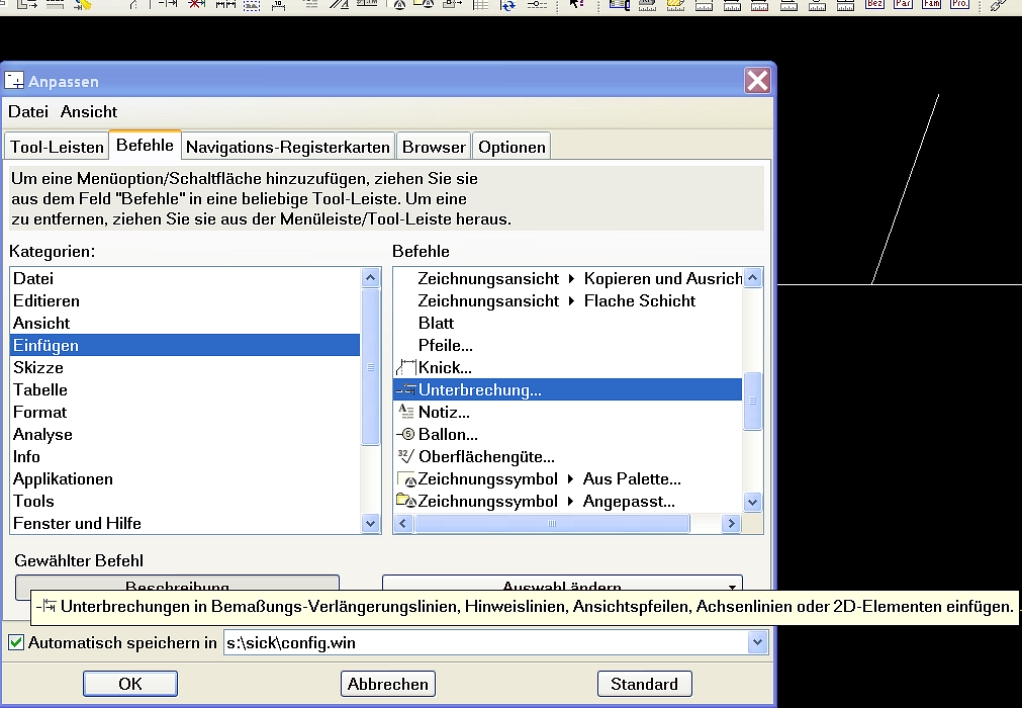The image size is (1022, 708).
Task: Select the 'Einfügen' category
Action: click(x=184, y=345)
